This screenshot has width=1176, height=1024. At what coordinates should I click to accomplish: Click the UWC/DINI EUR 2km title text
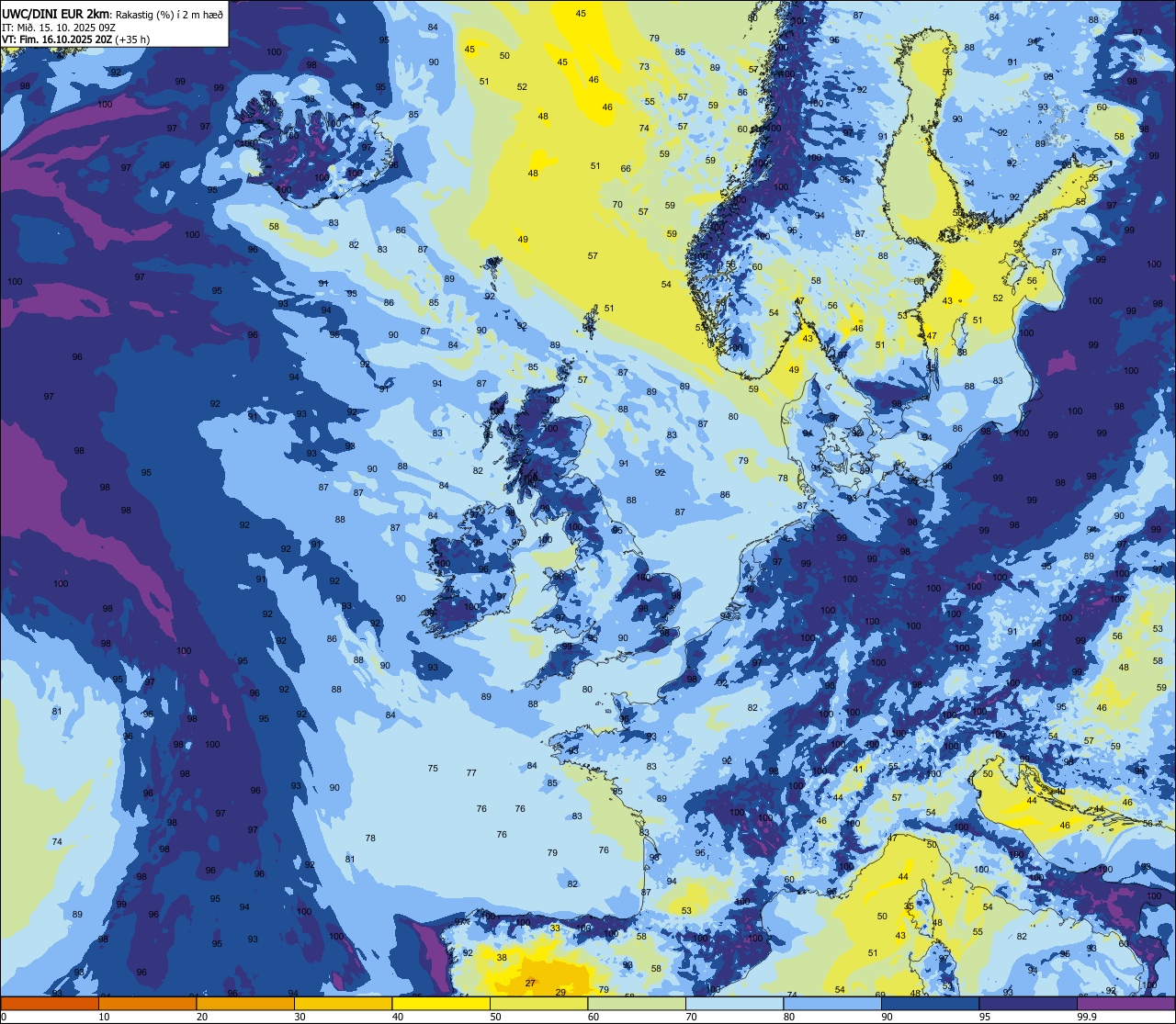[x=56, y=13]
